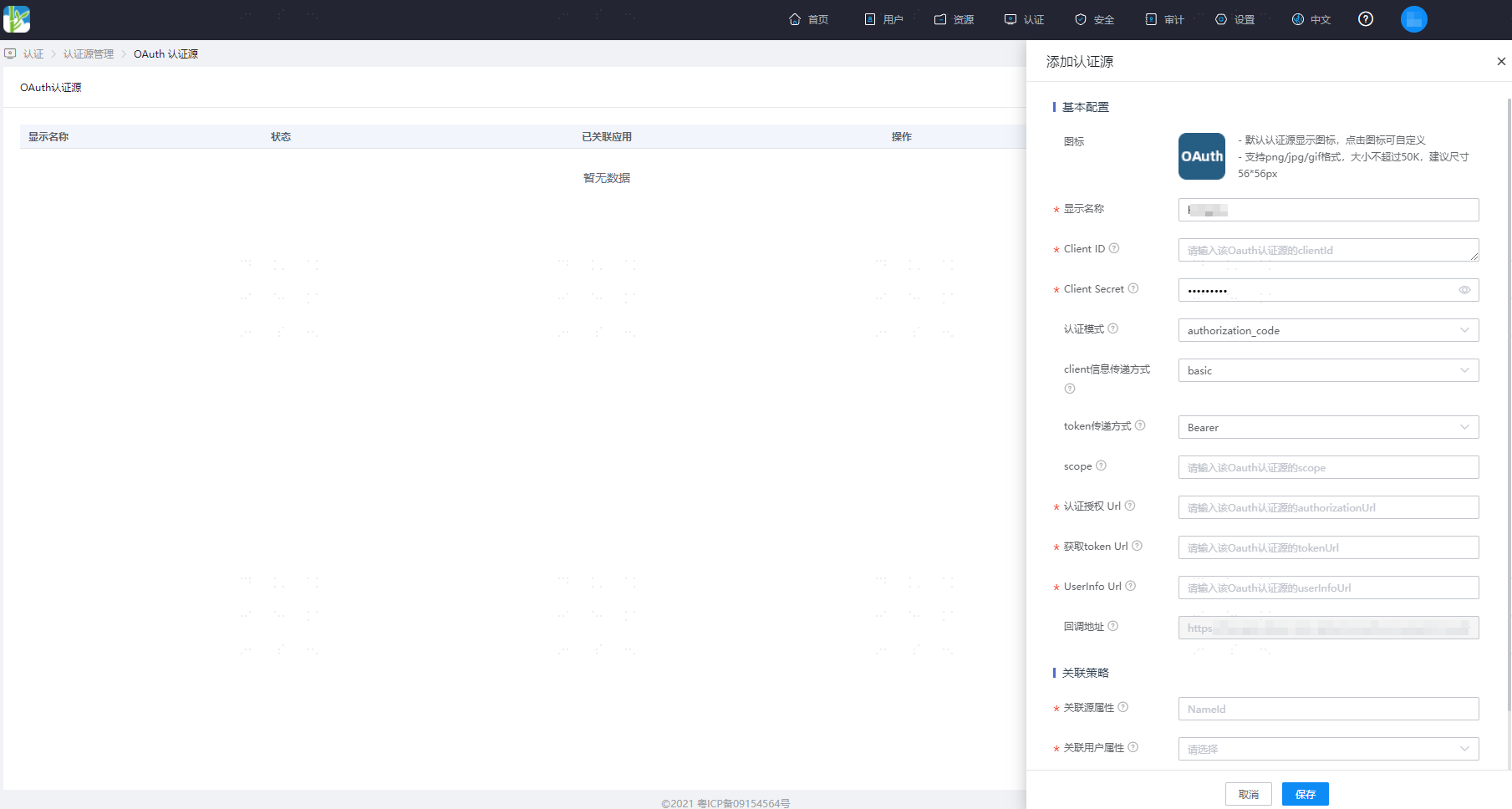Show help tooltip for scope

1101,466
